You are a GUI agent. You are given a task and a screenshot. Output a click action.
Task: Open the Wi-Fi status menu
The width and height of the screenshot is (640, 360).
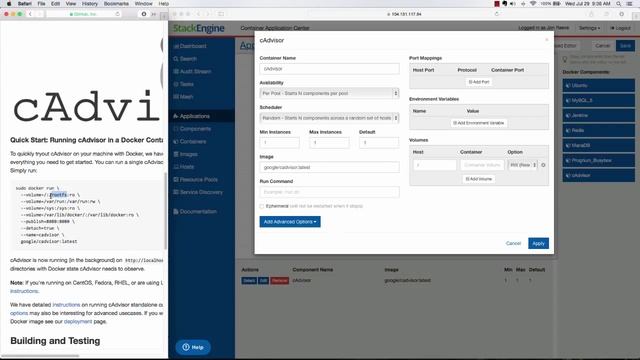(x=533, y=4)
